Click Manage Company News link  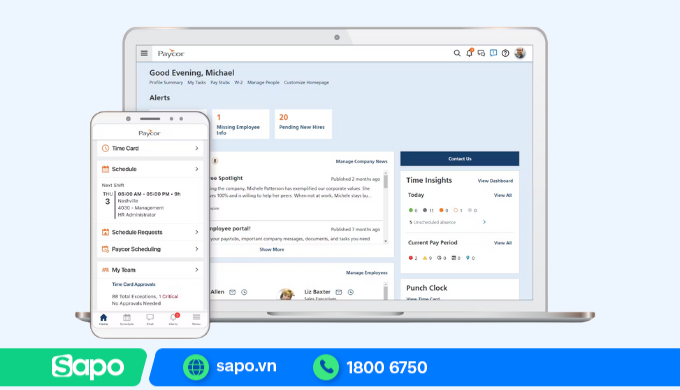361,161
